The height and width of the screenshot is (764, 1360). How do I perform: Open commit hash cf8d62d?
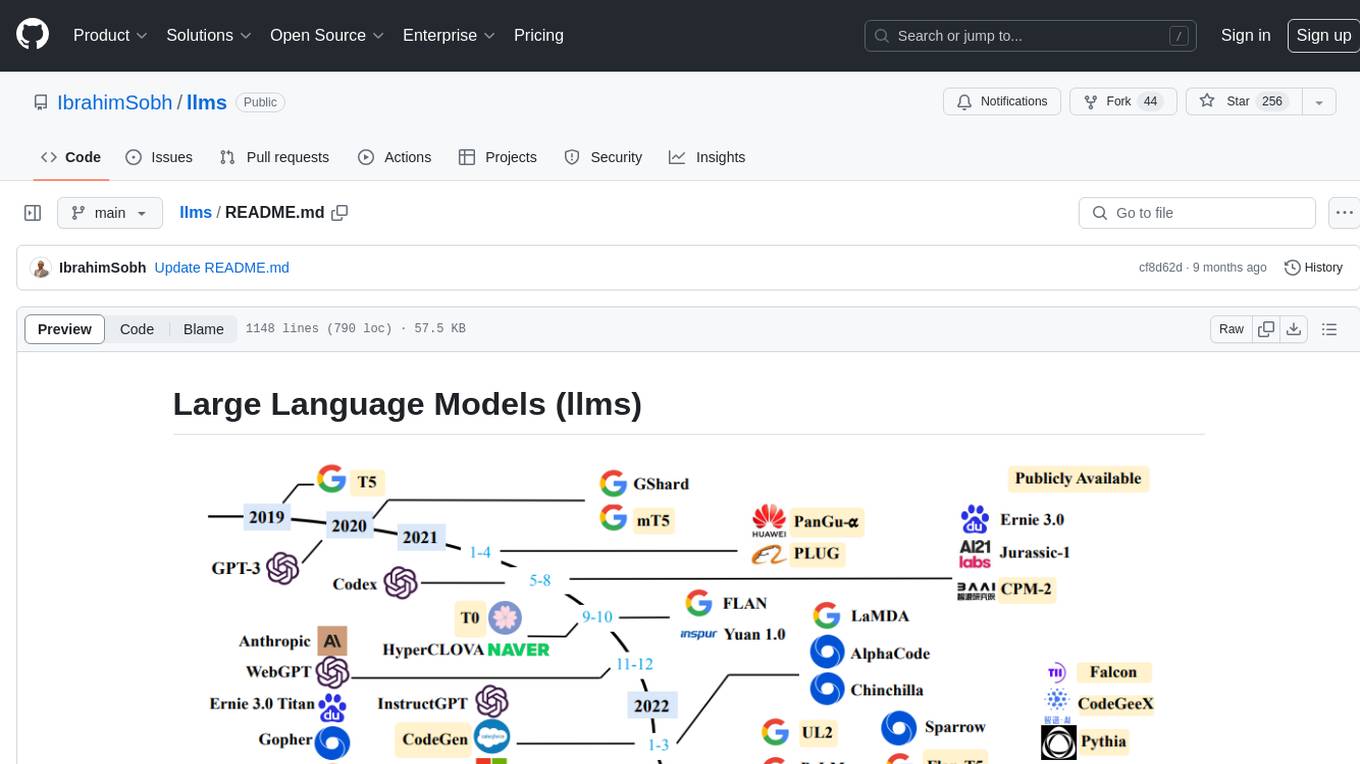[x=1160, y=268]
